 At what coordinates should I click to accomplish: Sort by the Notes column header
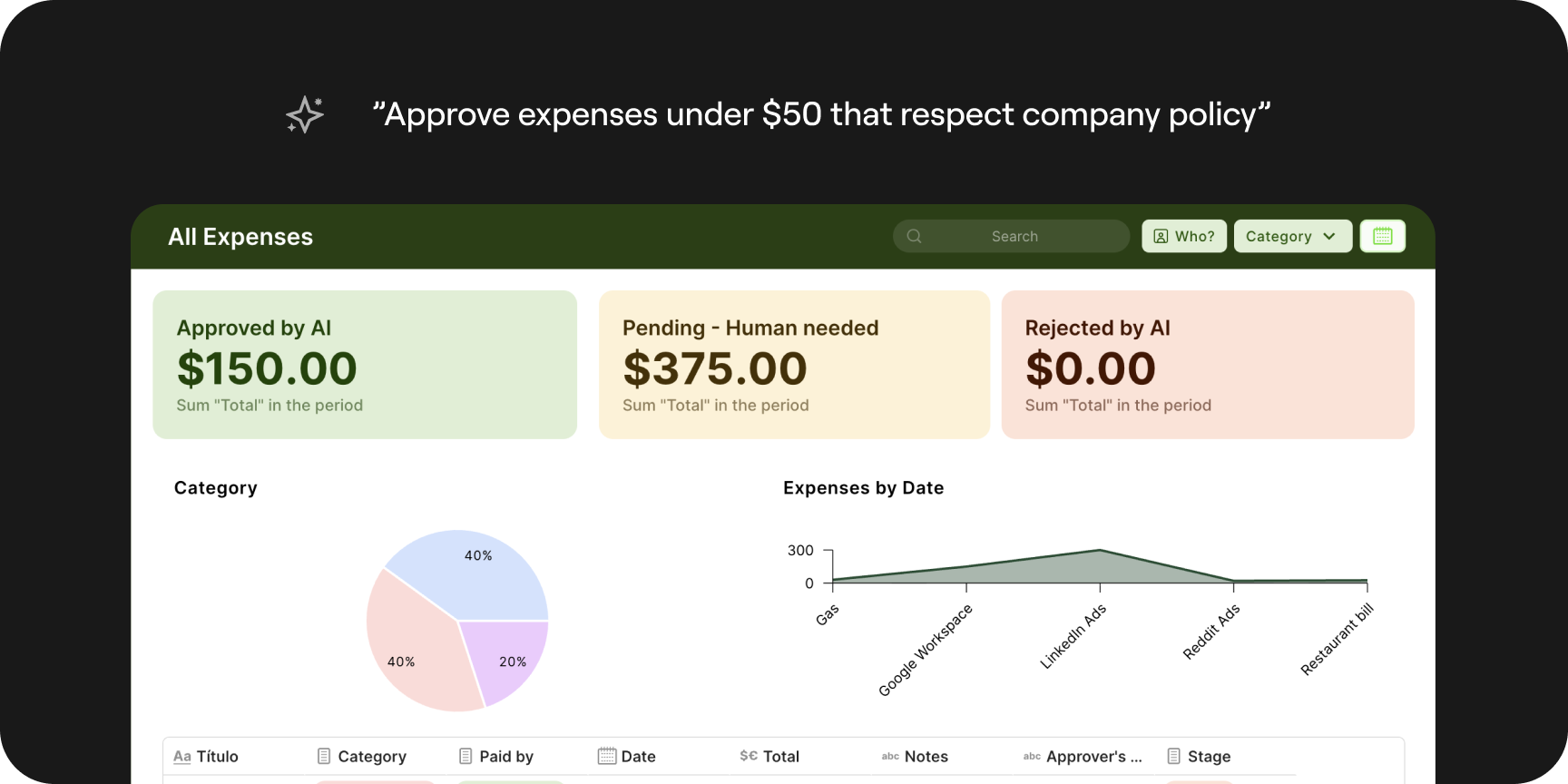pyautogui.click(x=926, y=756)
